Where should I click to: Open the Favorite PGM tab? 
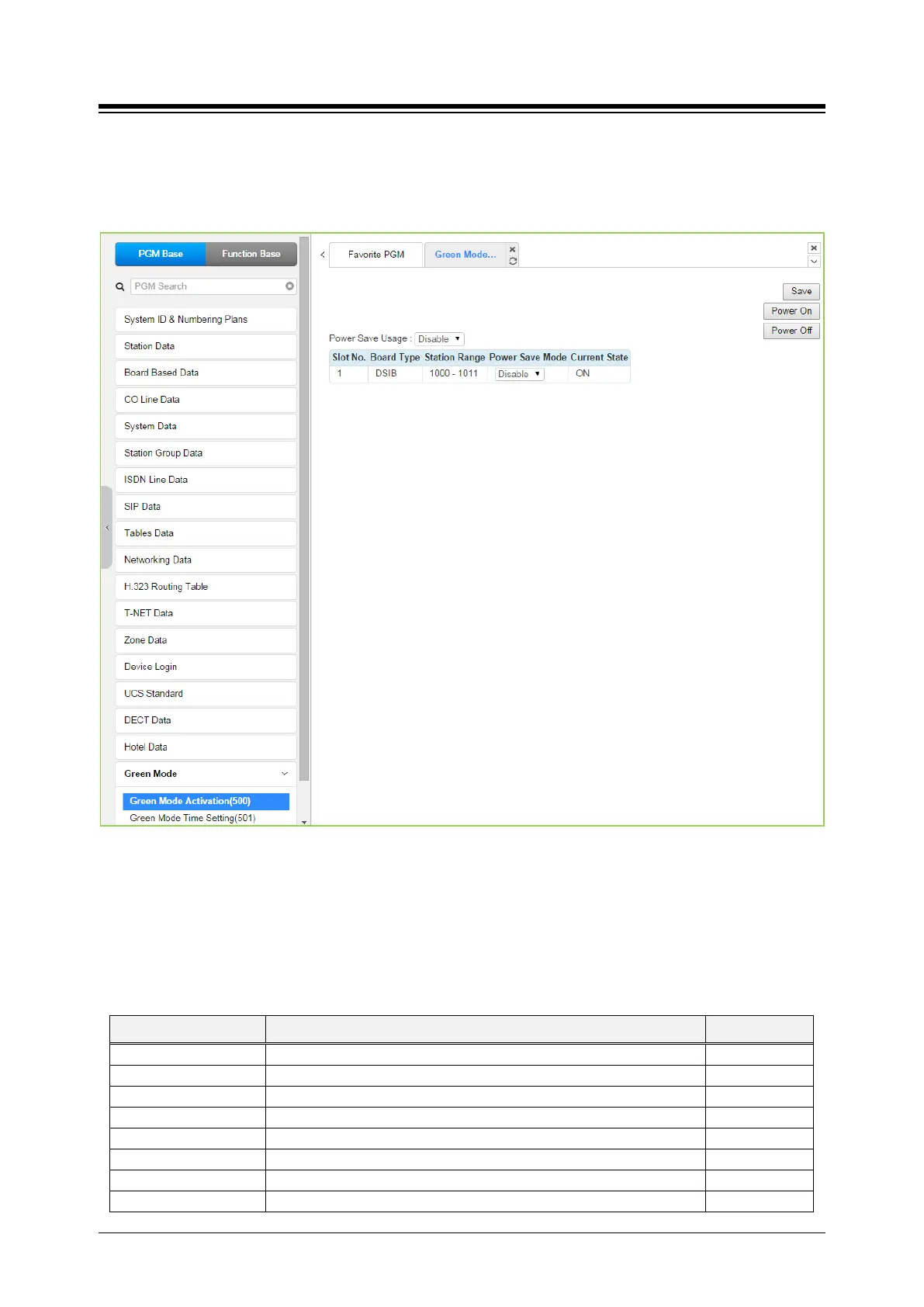point(376,255)
